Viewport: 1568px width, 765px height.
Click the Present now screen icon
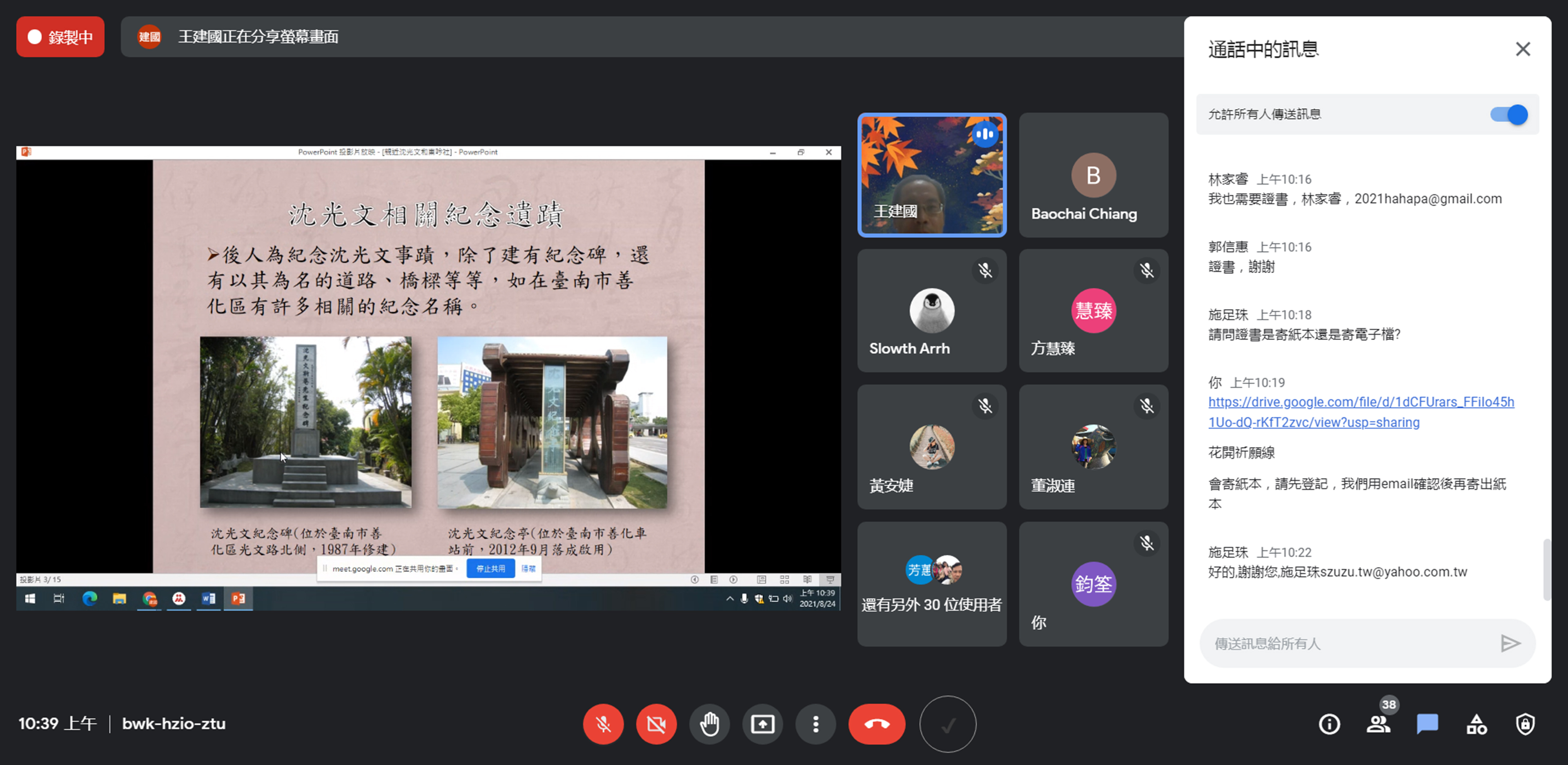click(x=762, y=724)
